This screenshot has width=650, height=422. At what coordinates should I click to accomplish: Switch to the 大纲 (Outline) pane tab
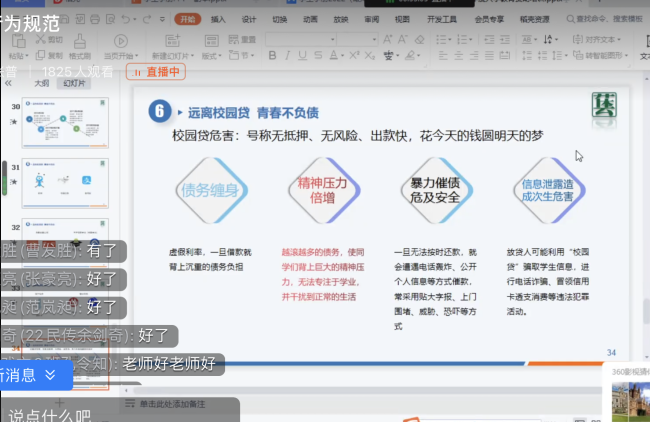click(x=41, y=83)
